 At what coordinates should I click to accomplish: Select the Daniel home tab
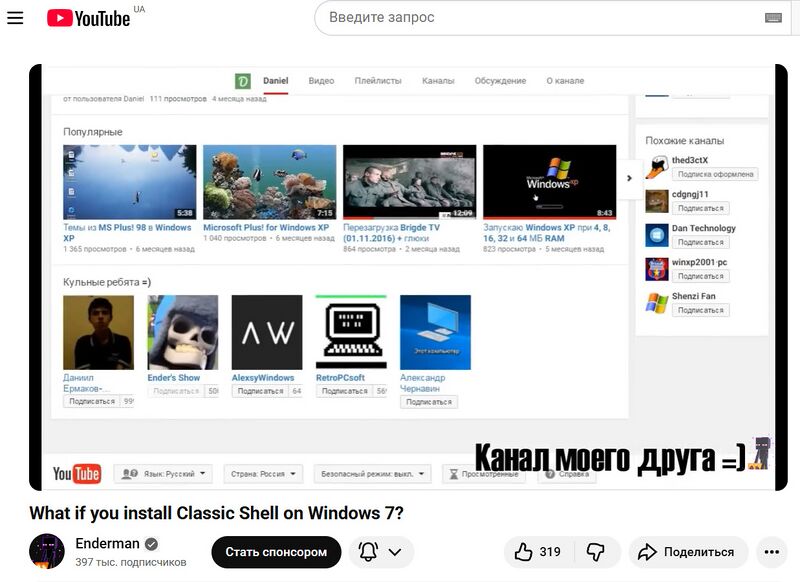(276, 81)
